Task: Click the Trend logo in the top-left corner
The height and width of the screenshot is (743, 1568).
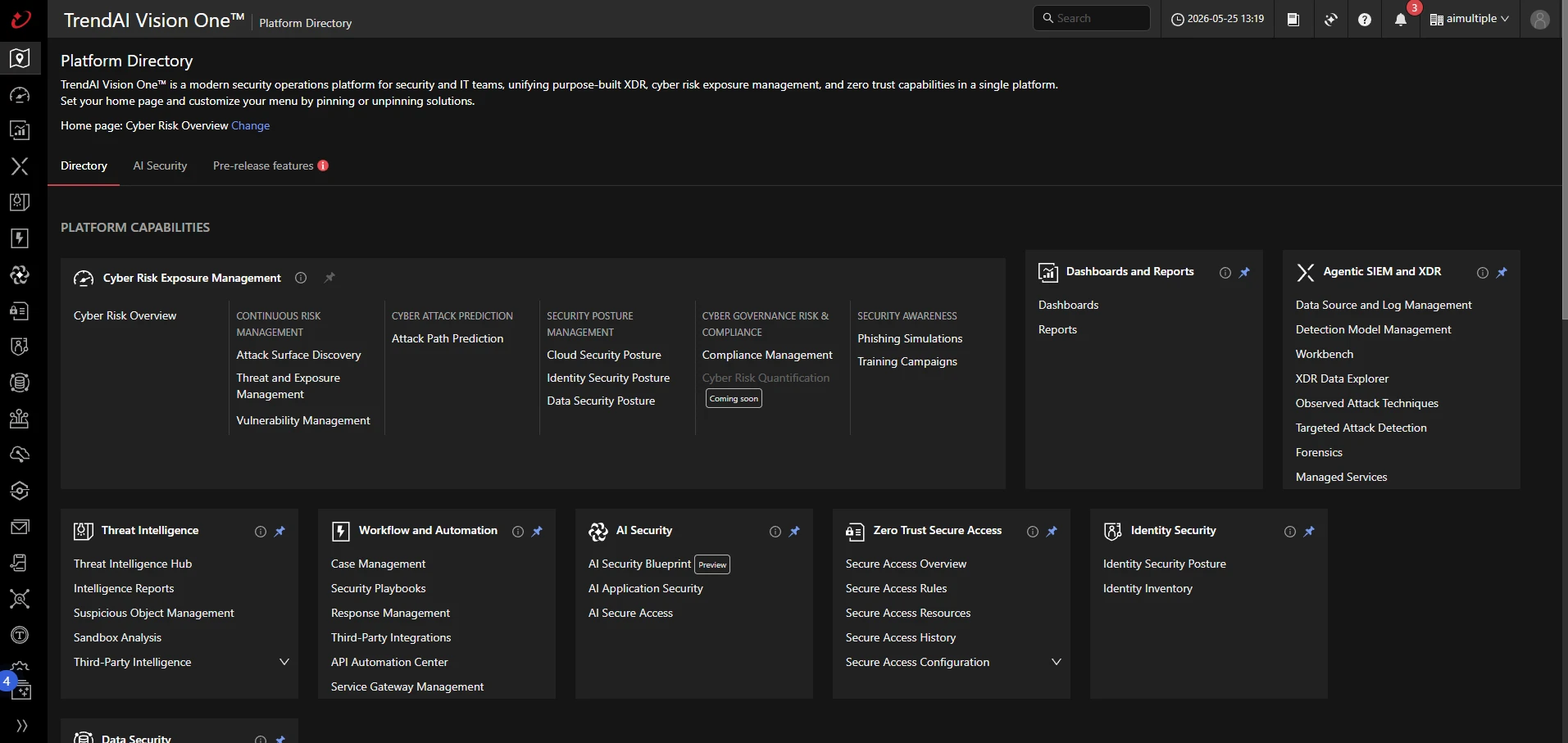Action: (20, 19)
